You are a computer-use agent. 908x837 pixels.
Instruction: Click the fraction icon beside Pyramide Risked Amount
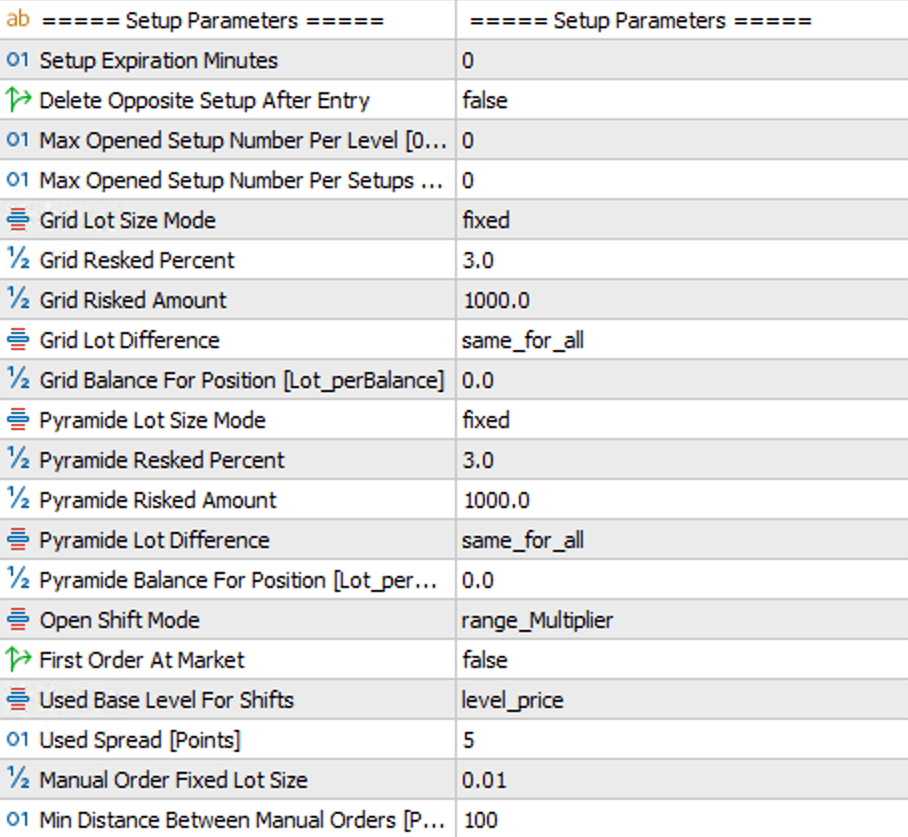pyautogui.click(x=19, y=500)
